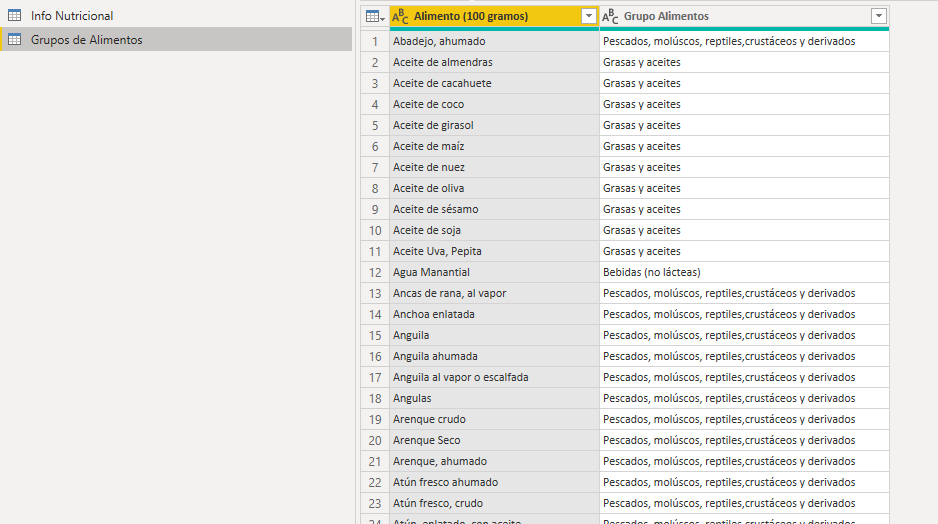
Task: Click the ABC data type icon of Grupo Alimentos column
Action: point(610,17)
